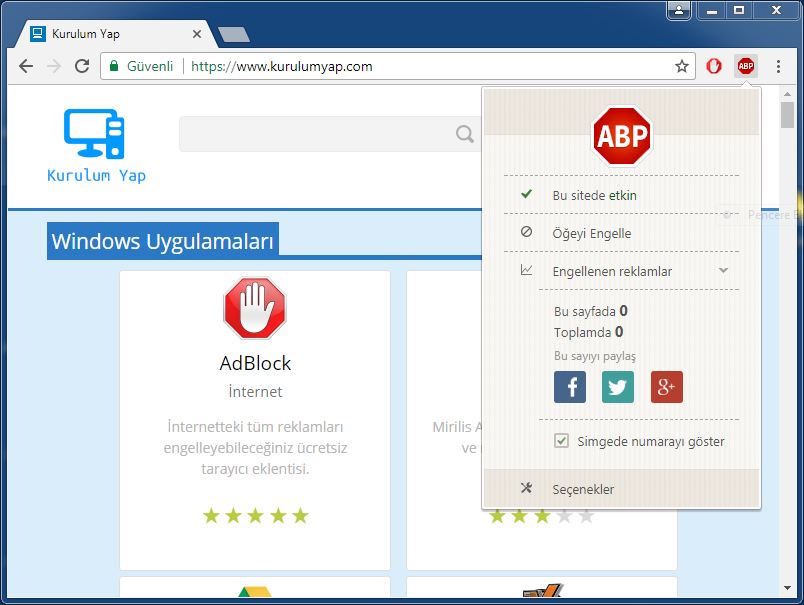The height and width of the screenshot is (605, 804).
Task: Uncheck Simgede numarayı göster checkbox
Action: point(561,441)
